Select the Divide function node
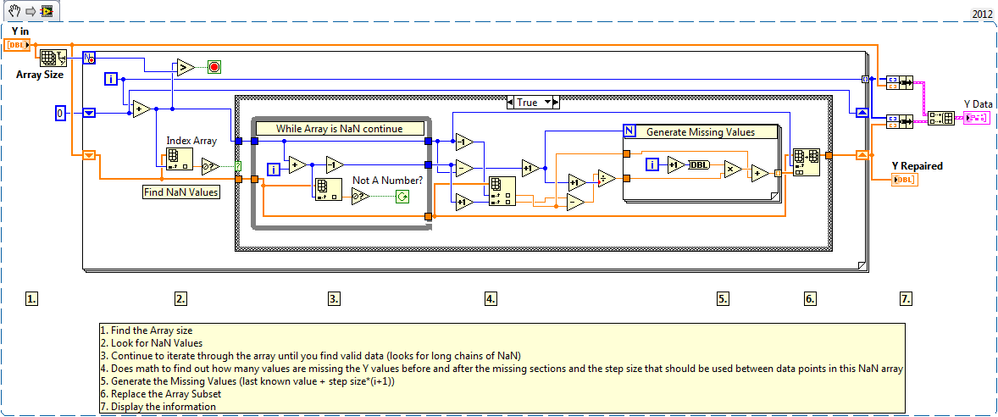The image size is (998, 417). click(606, 179)
